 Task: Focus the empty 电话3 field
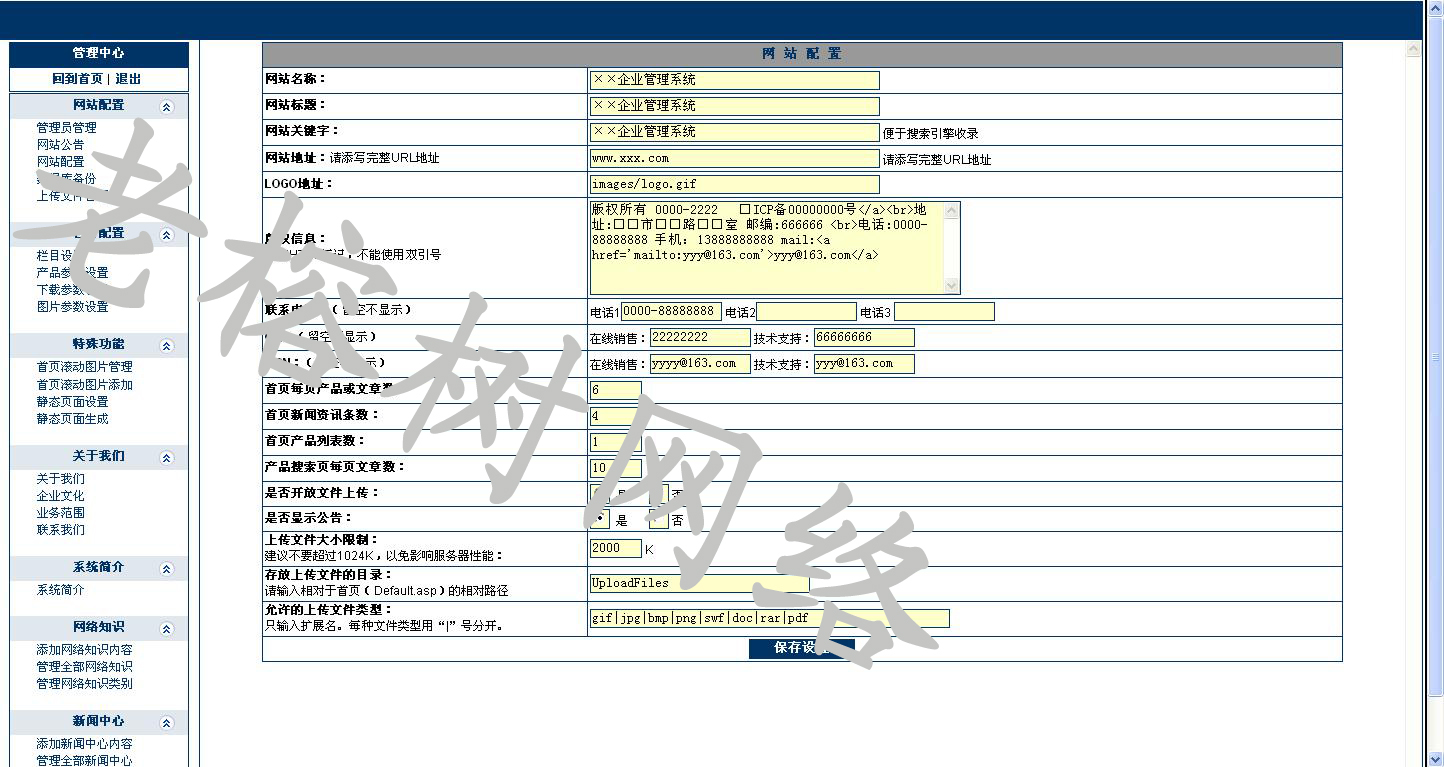click(944, 312)
